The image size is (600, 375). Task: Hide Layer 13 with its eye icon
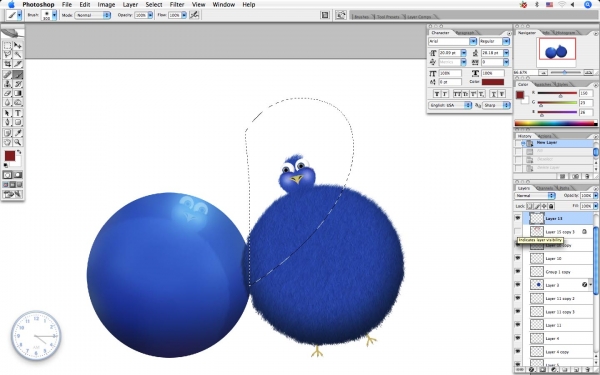(x=518, y=218)
